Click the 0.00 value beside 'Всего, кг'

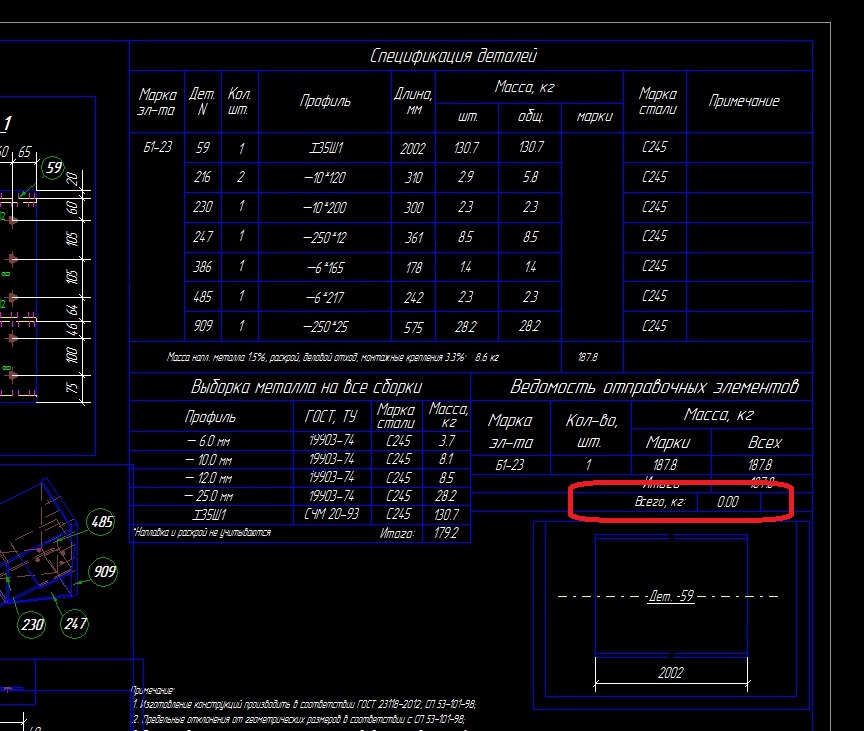click(x=727, y=502)
